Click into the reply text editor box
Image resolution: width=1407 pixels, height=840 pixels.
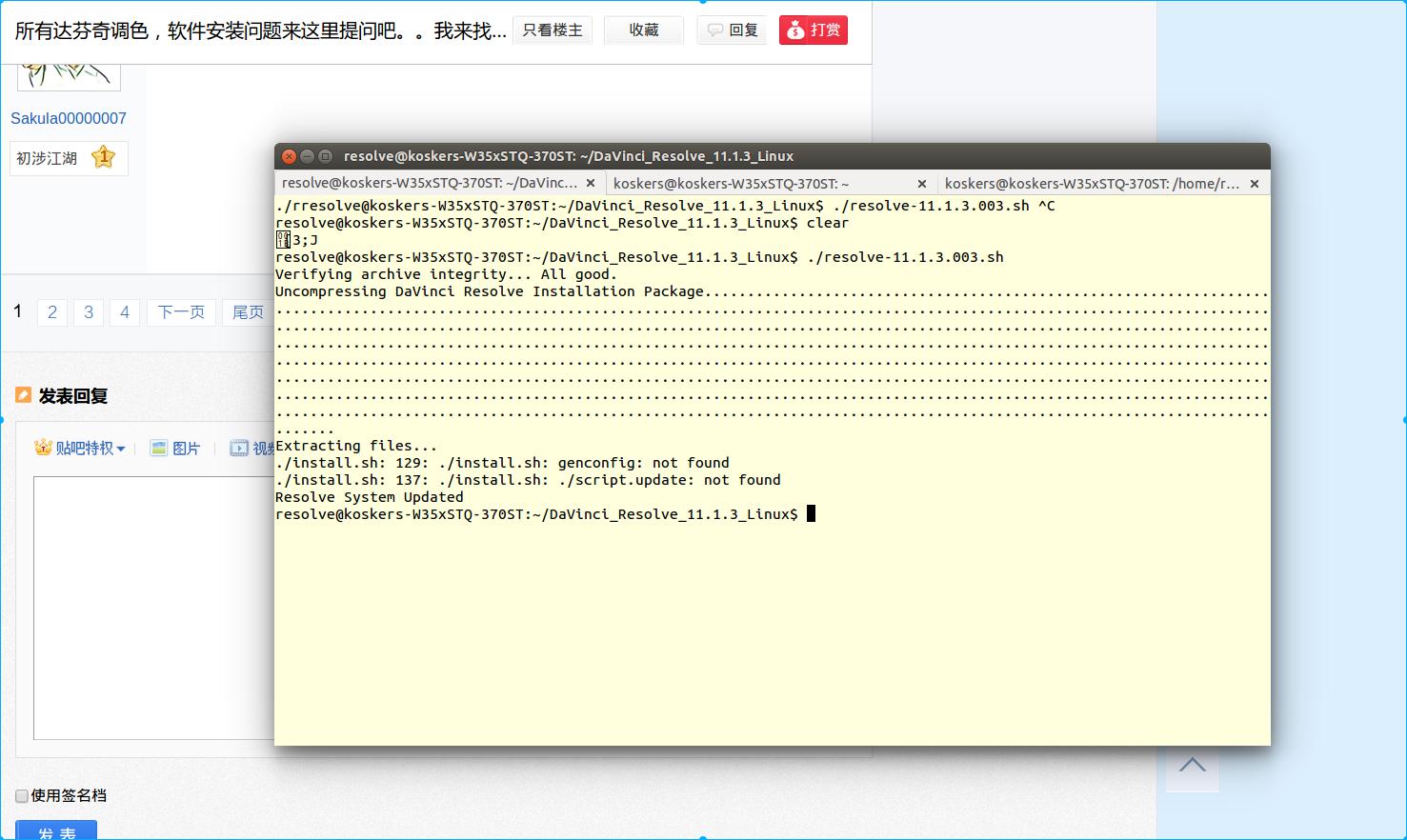[154, 608]
